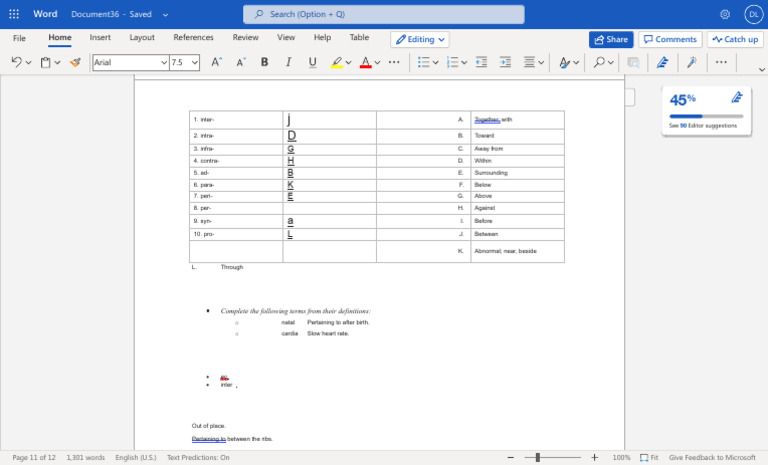Click the Designer wand icon
This screenshot has width=768, height=465.
click(x=692, y=62)
